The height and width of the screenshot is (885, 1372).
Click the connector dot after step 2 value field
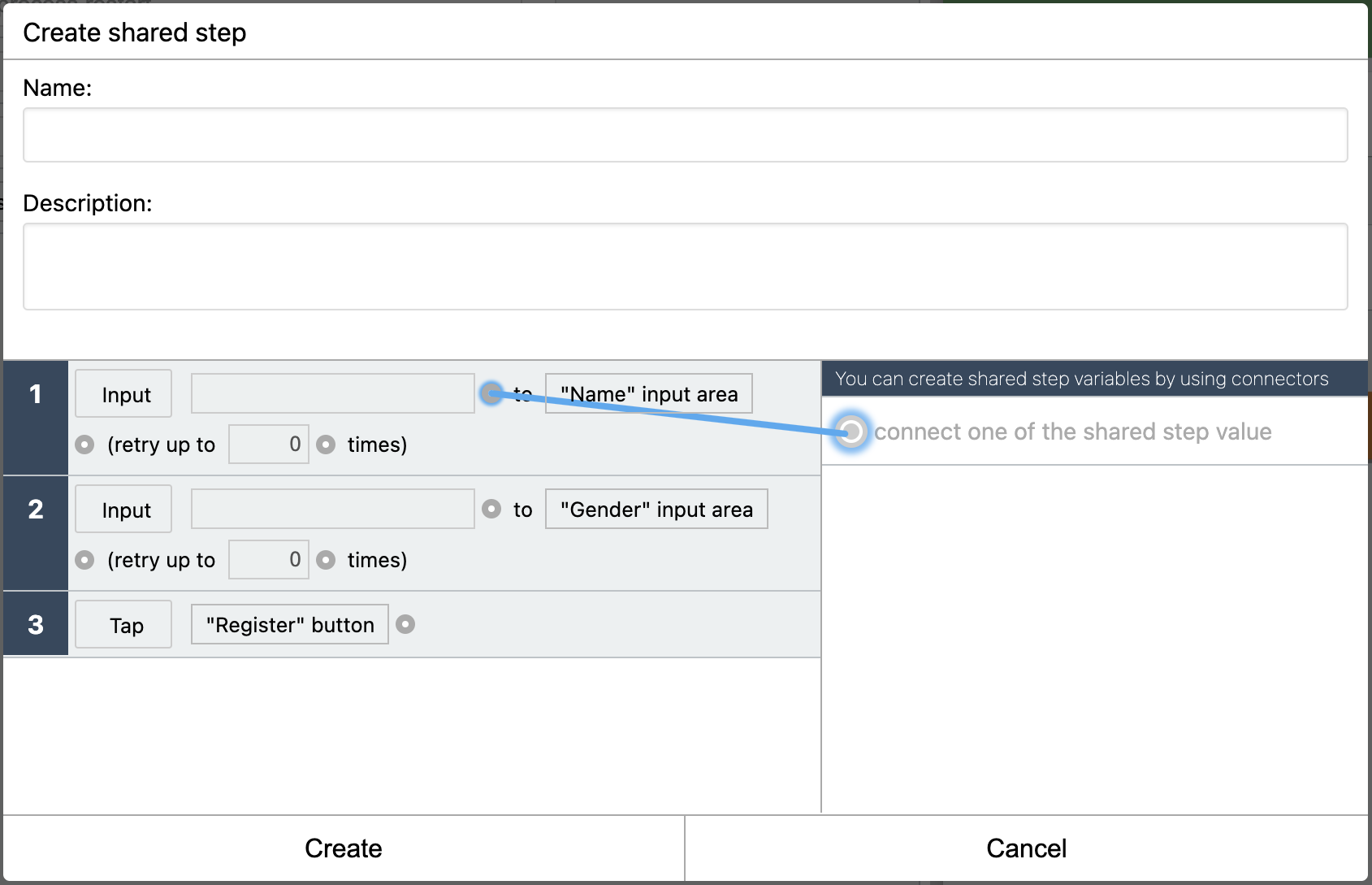pyautogui.click(x=491, y=509)
